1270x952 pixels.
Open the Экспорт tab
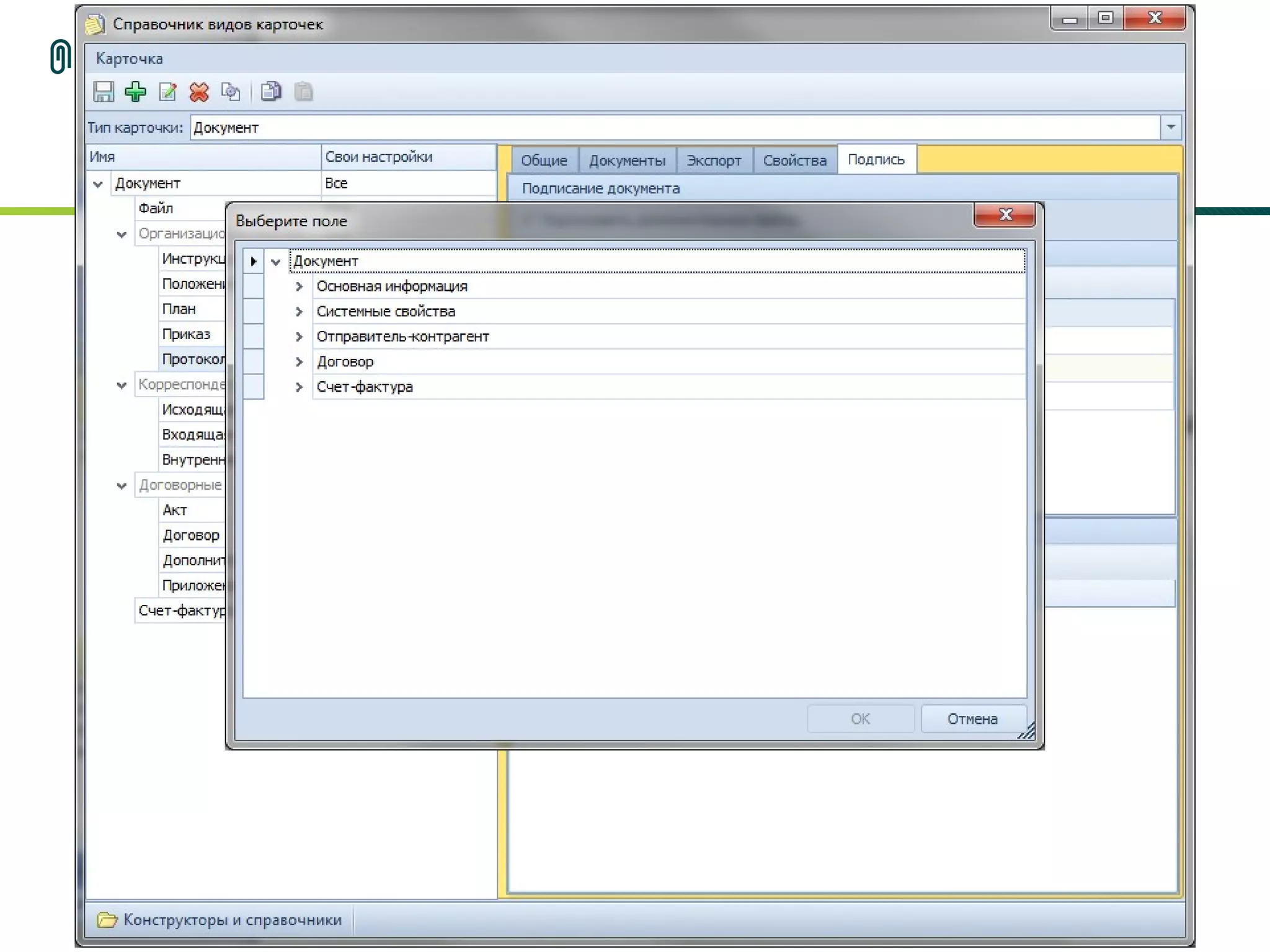click(x=713, y=161)
